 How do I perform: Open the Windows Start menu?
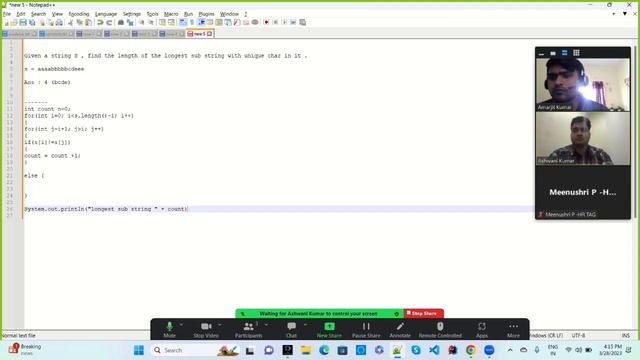click(139, 350)
